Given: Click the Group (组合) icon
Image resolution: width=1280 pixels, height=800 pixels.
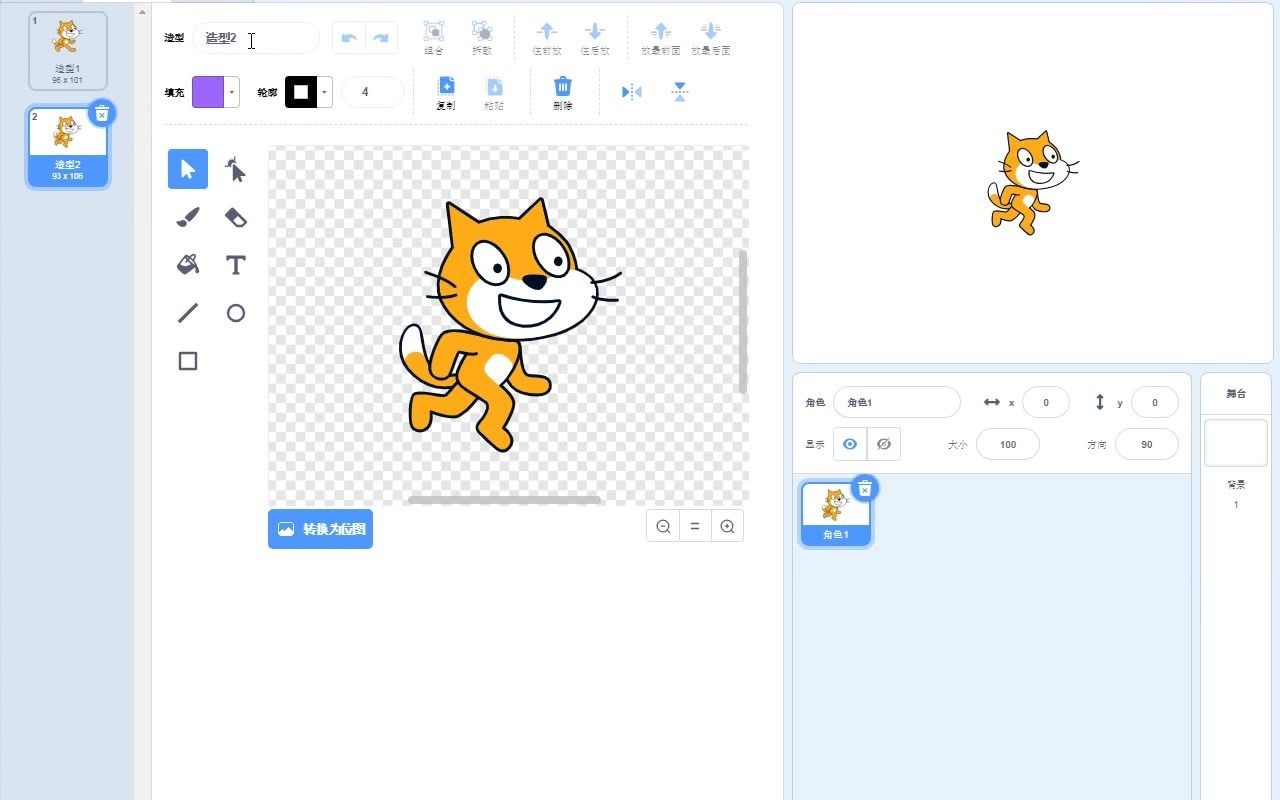Looking at the screenshot, I should click(434, 31).
